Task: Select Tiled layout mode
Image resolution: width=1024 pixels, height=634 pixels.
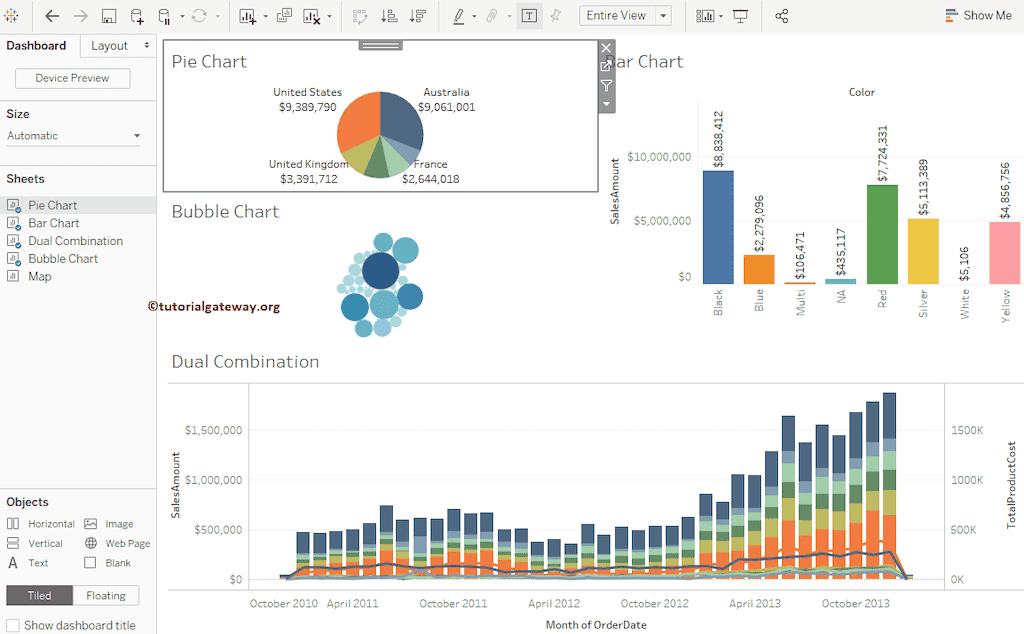Action: coord(39,595)
